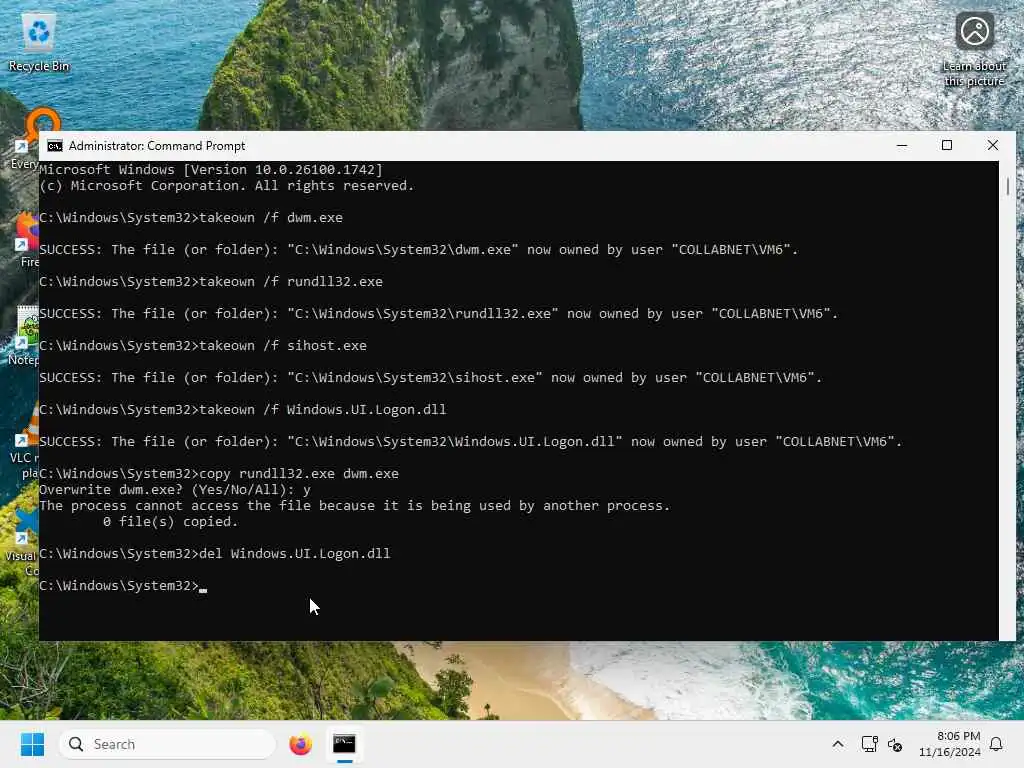Click the taskbar Search box
1024x768 pixels.
point(167,744)
